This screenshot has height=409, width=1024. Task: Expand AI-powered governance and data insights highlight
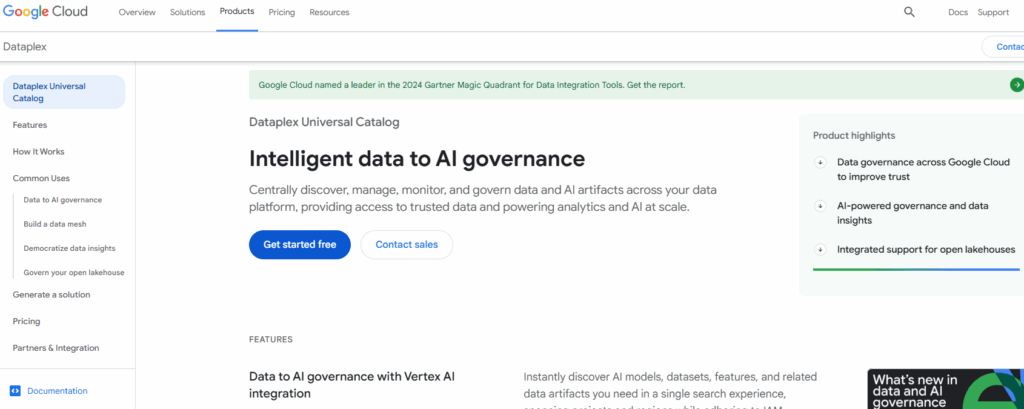click(821, 206)
